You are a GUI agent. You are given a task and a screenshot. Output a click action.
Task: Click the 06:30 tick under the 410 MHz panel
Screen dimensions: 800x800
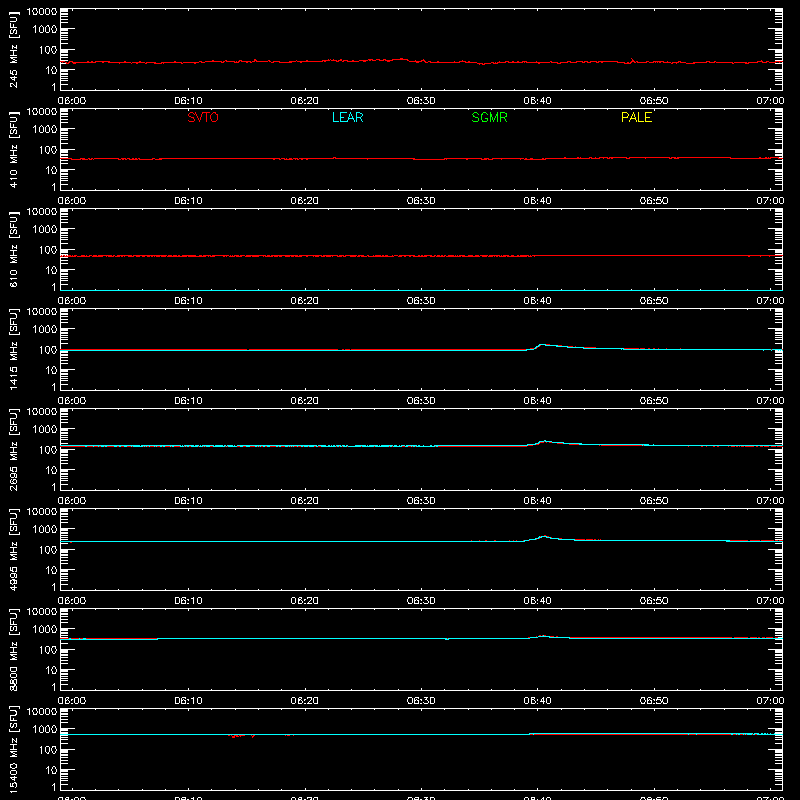coord(421,201)
